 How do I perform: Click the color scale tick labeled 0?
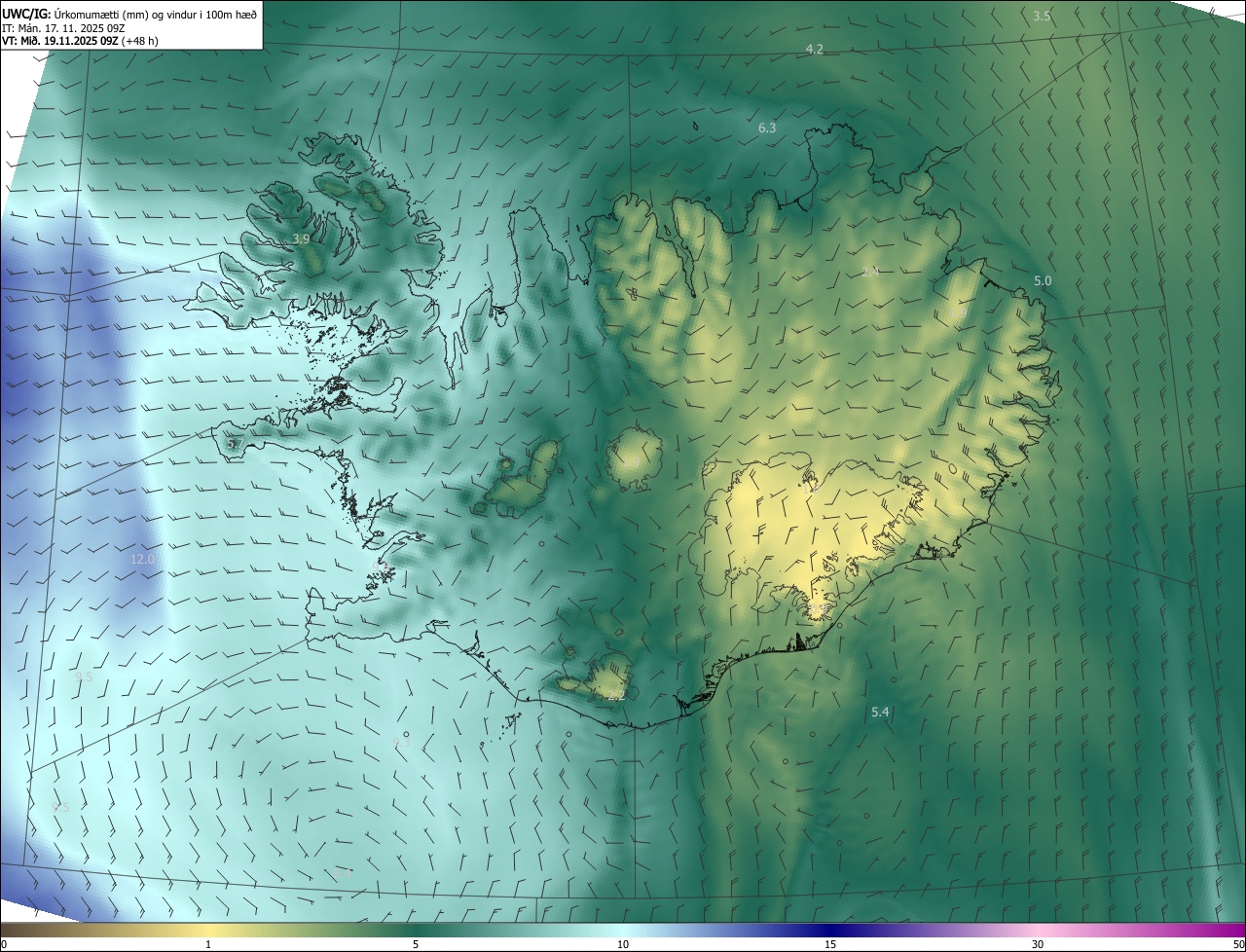tap(4, 945)
